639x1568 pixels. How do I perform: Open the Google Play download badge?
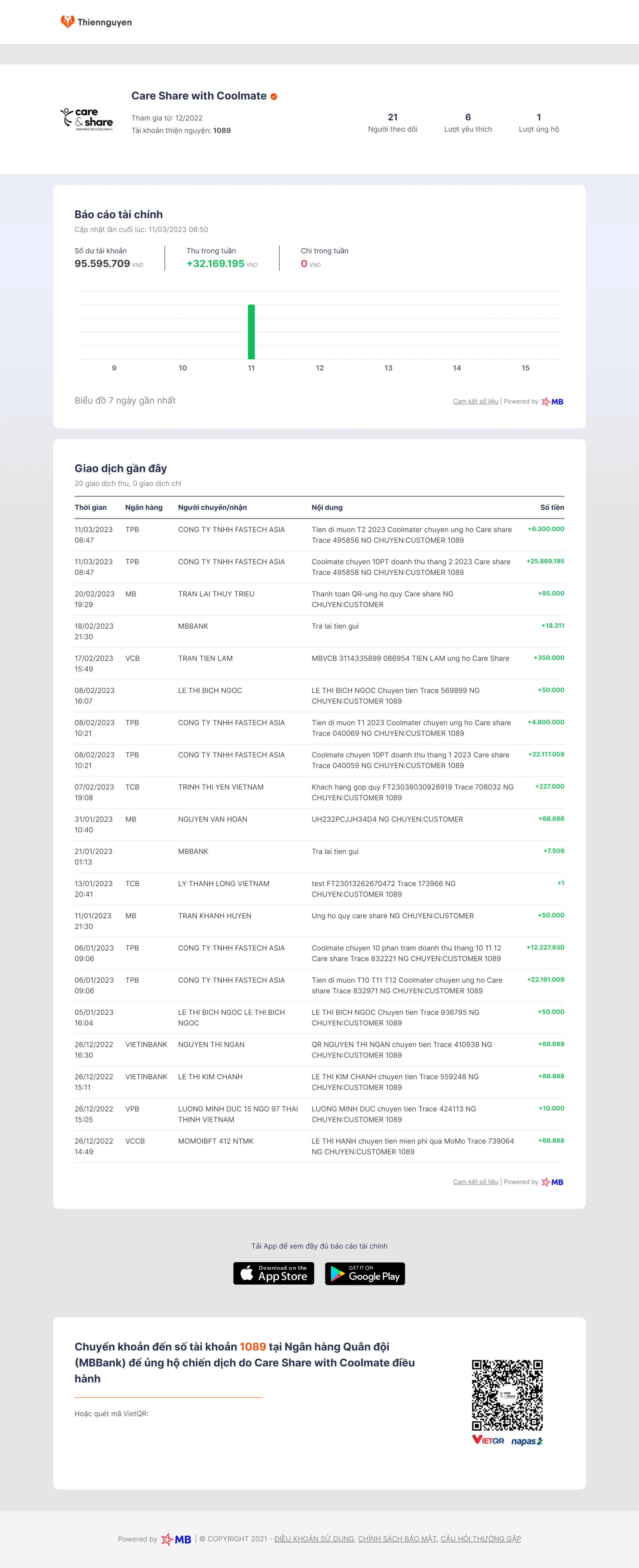click(x=365, y=1273)
